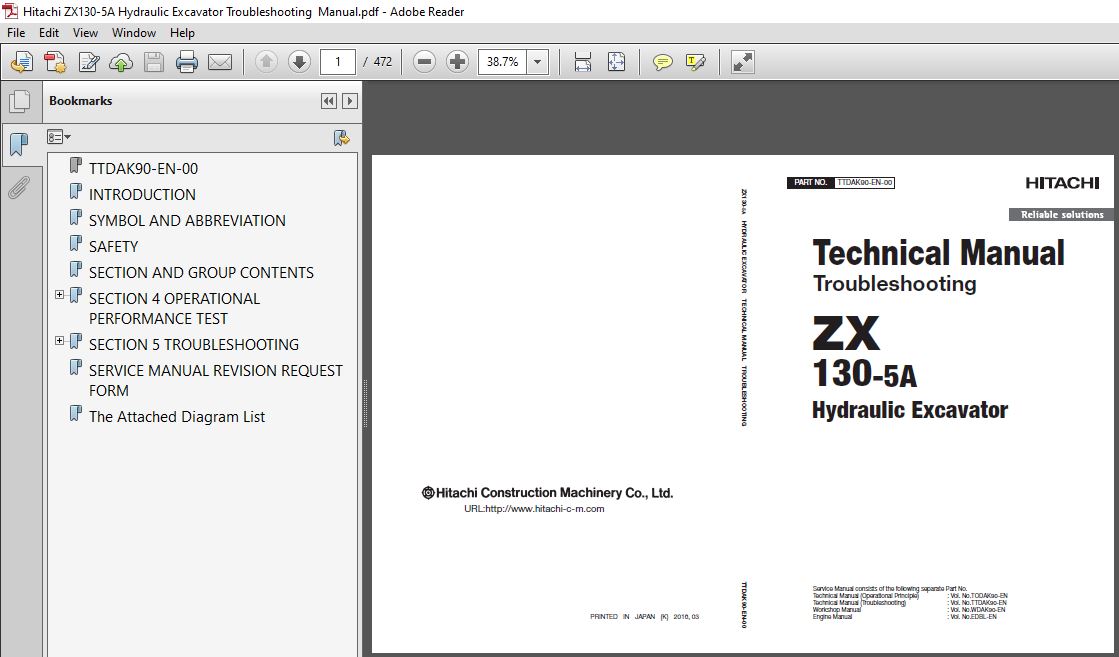Select SECTION 5 TROUBLESHOOTING bookmark
Screen dimensions: 1119x657
point(193,345)
